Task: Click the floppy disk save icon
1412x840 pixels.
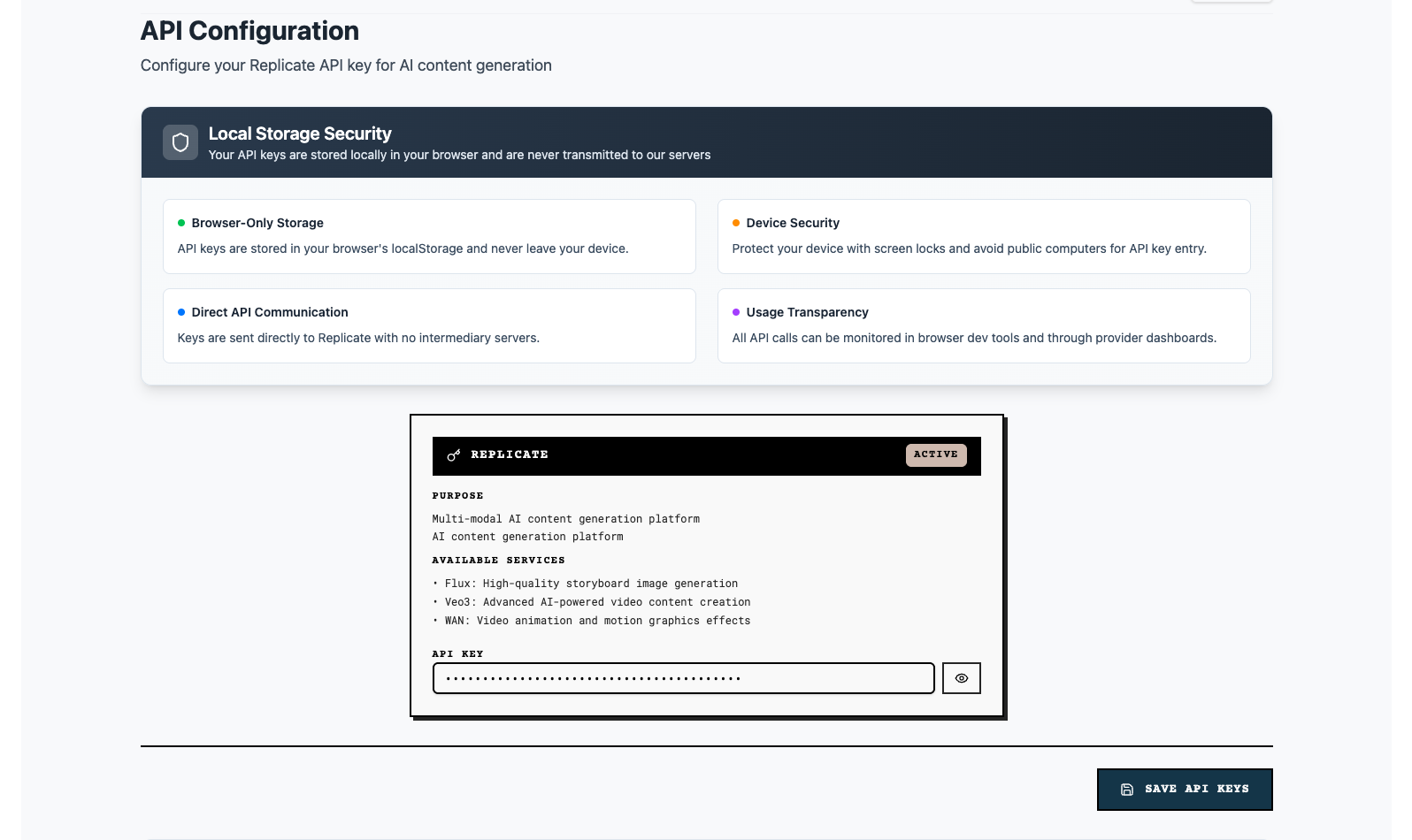Action: (x=1127, y=790)
